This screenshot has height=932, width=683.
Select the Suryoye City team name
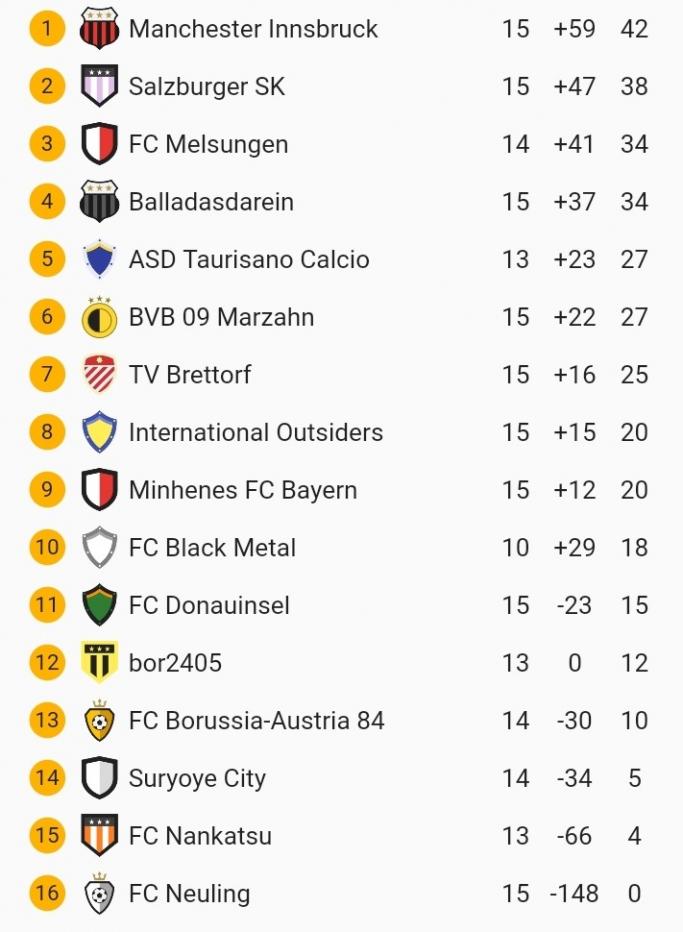197,779
